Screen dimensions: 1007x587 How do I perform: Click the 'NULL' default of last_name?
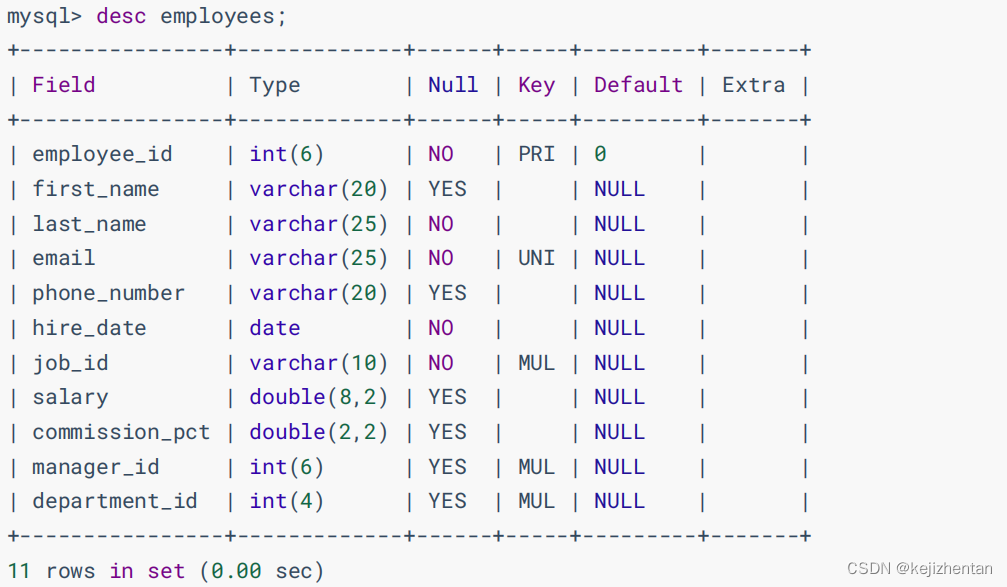619,224
